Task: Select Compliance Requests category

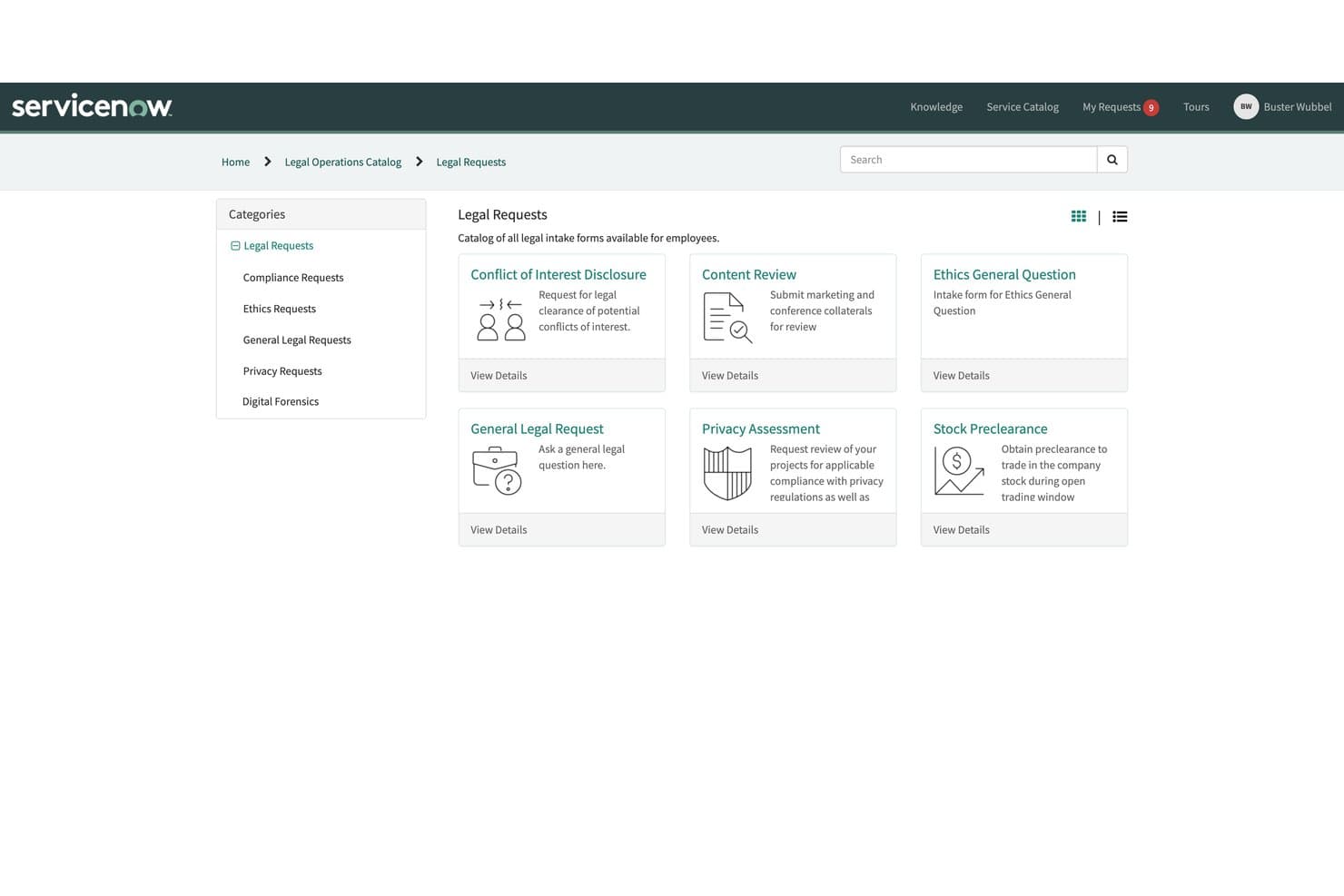Action: coord(293,278)
